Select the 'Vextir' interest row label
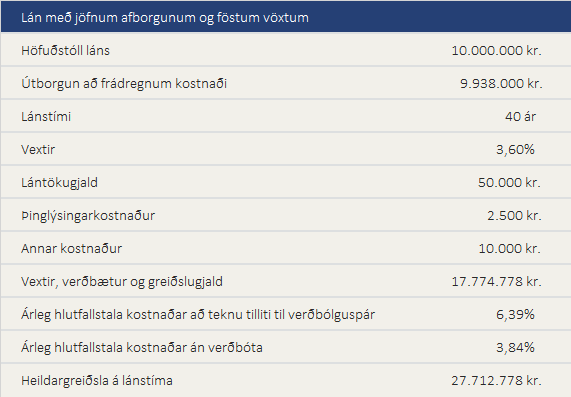 pos(38,149)
